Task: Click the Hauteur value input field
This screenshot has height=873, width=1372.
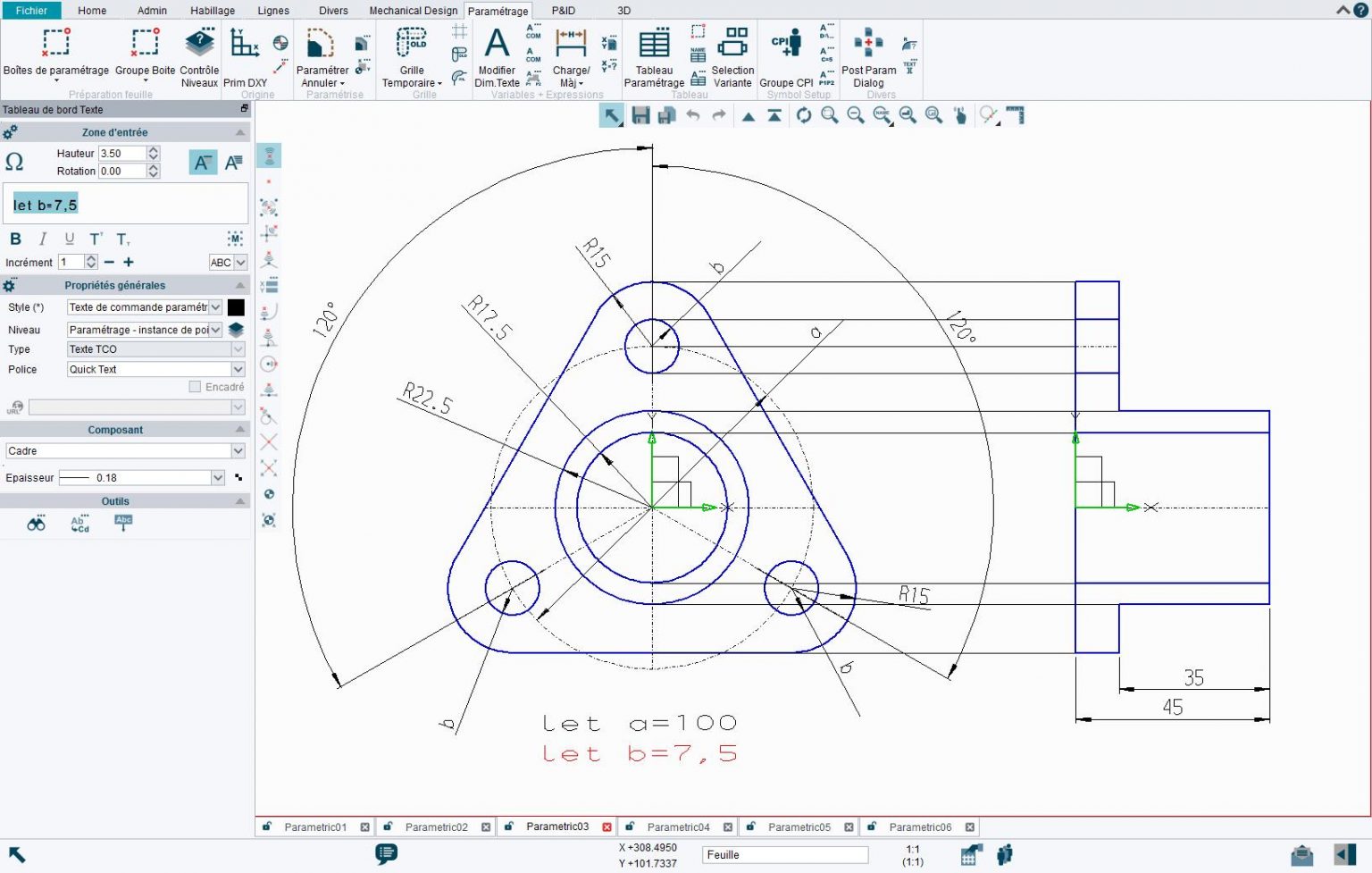Action: pyautogui.click(x=121, y=154)
